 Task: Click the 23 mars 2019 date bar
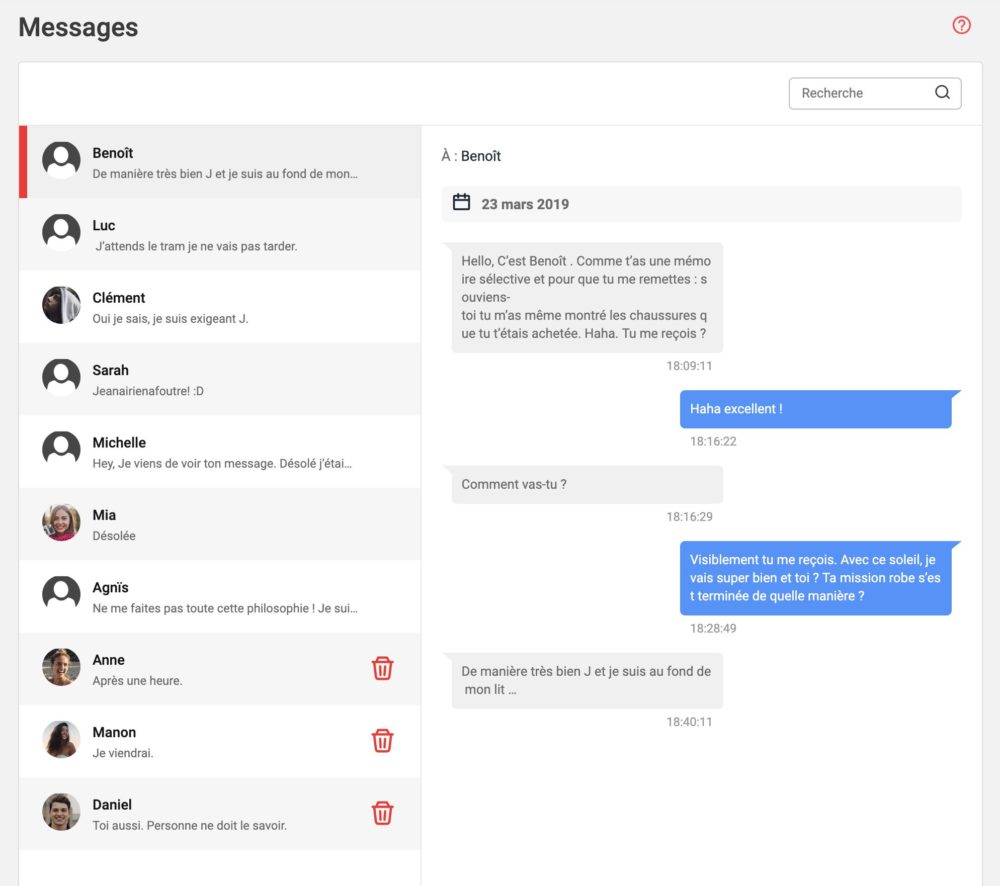point(700,204)
